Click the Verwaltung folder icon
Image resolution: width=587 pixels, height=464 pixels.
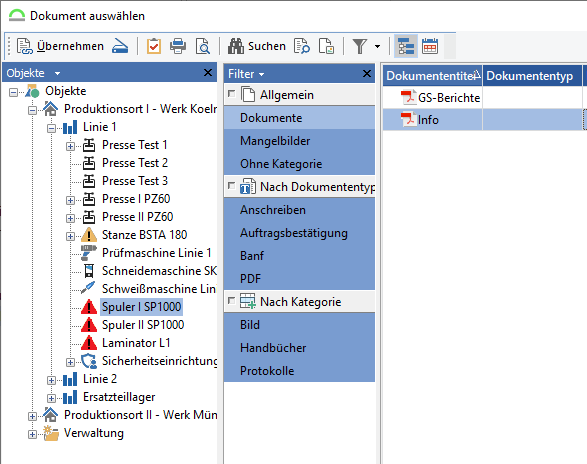(x=51, y=433)
